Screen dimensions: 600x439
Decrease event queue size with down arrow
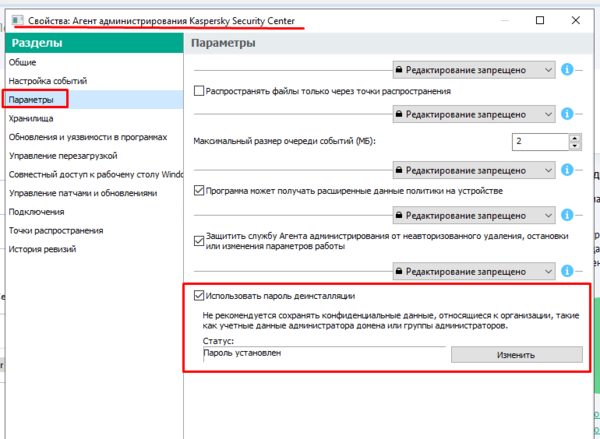[x=575, y=146]
